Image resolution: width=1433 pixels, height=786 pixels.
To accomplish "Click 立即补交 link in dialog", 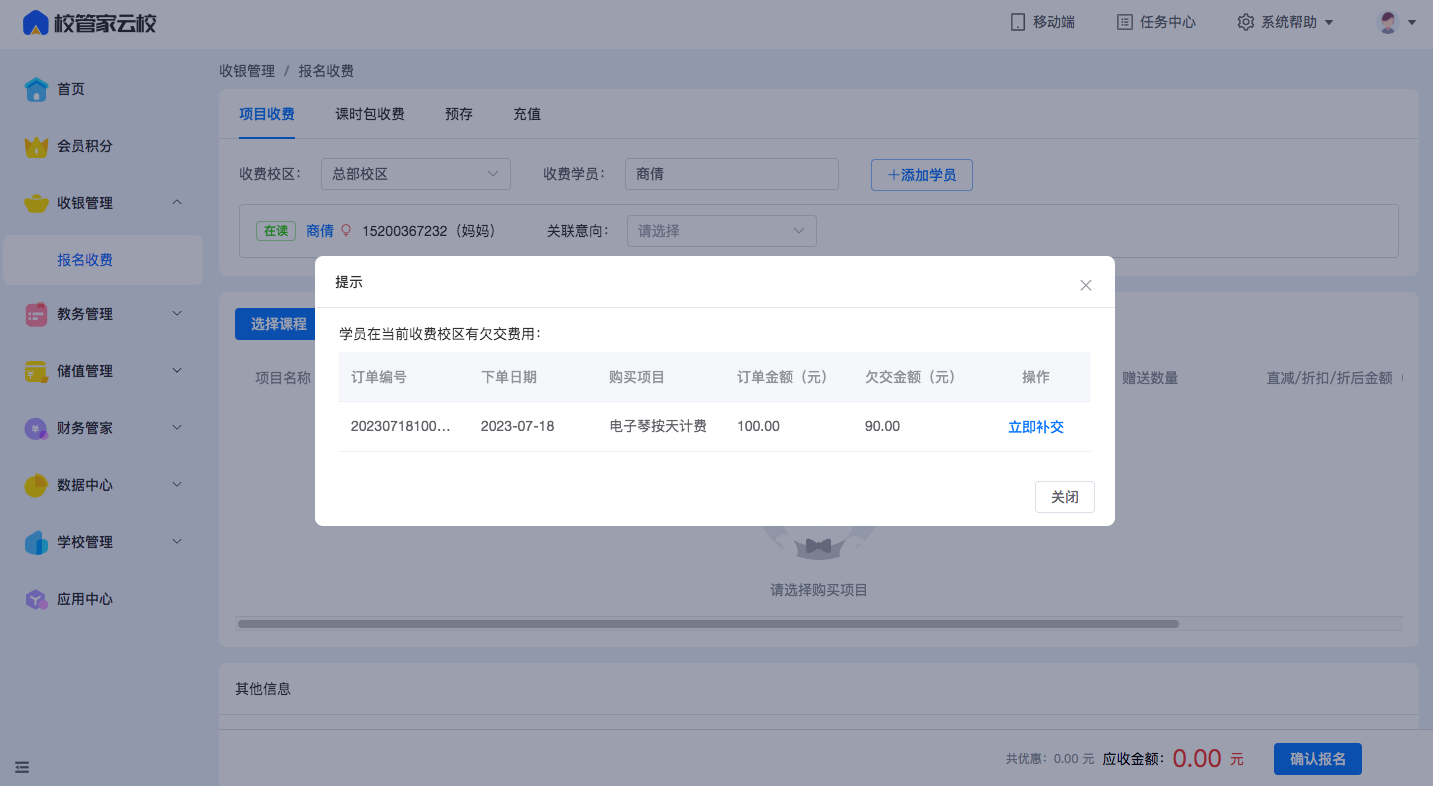I will pos(1036,426).
